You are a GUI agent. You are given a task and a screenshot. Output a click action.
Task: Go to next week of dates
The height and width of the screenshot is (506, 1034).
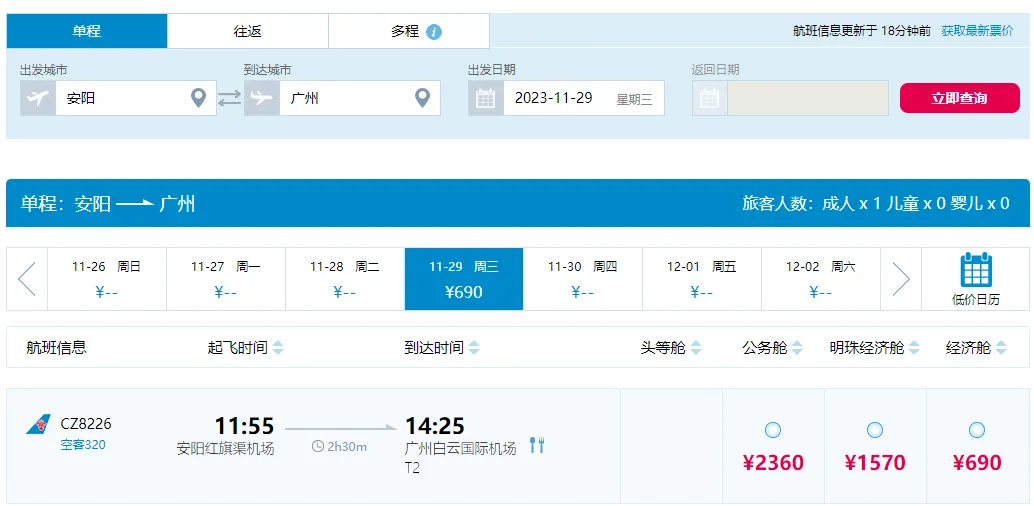click(901, 278)
